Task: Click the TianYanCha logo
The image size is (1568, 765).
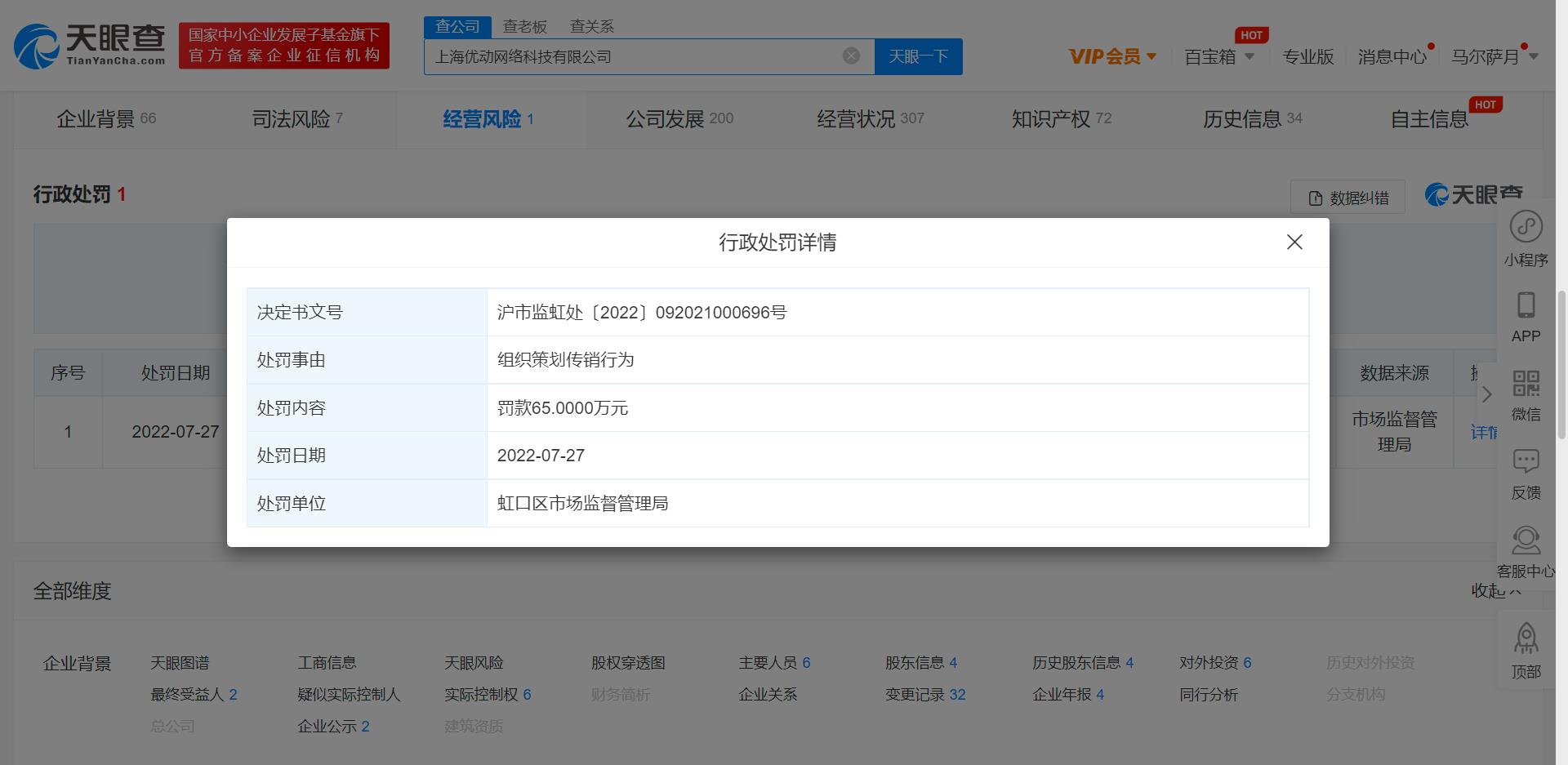Action: point(90,46)
